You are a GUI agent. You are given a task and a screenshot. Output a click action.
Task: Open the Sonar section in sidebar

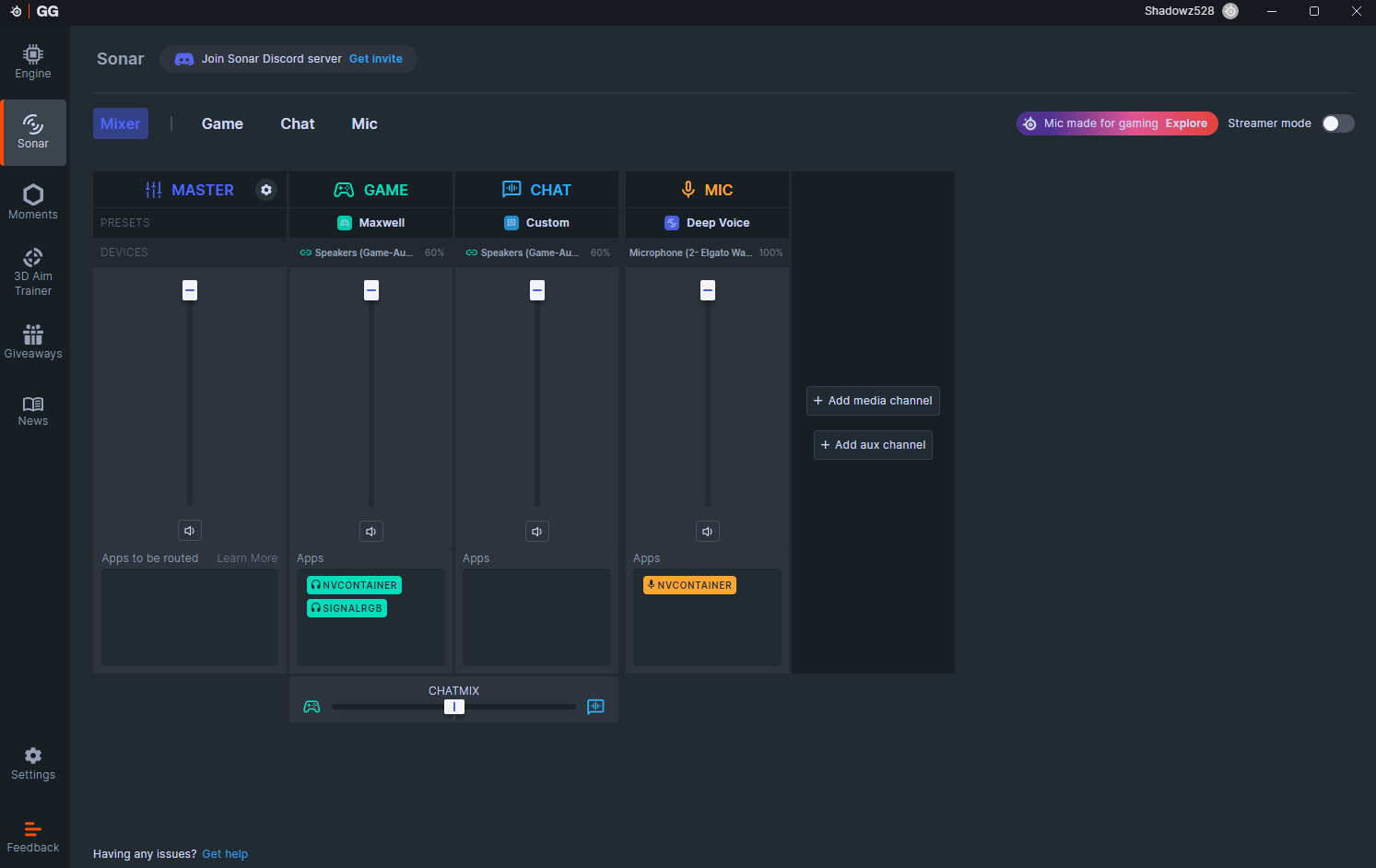click(x=33, y=133)
